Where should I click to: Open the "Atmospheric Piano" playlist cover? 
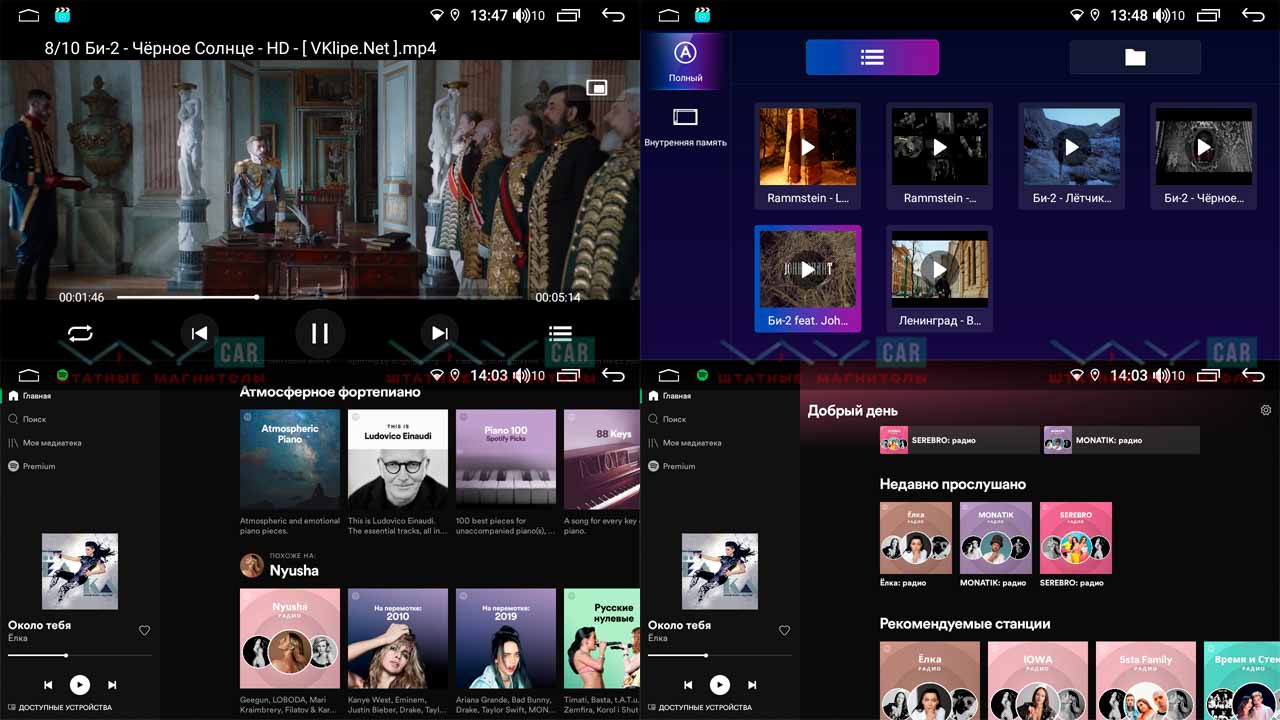click(290, 460)
